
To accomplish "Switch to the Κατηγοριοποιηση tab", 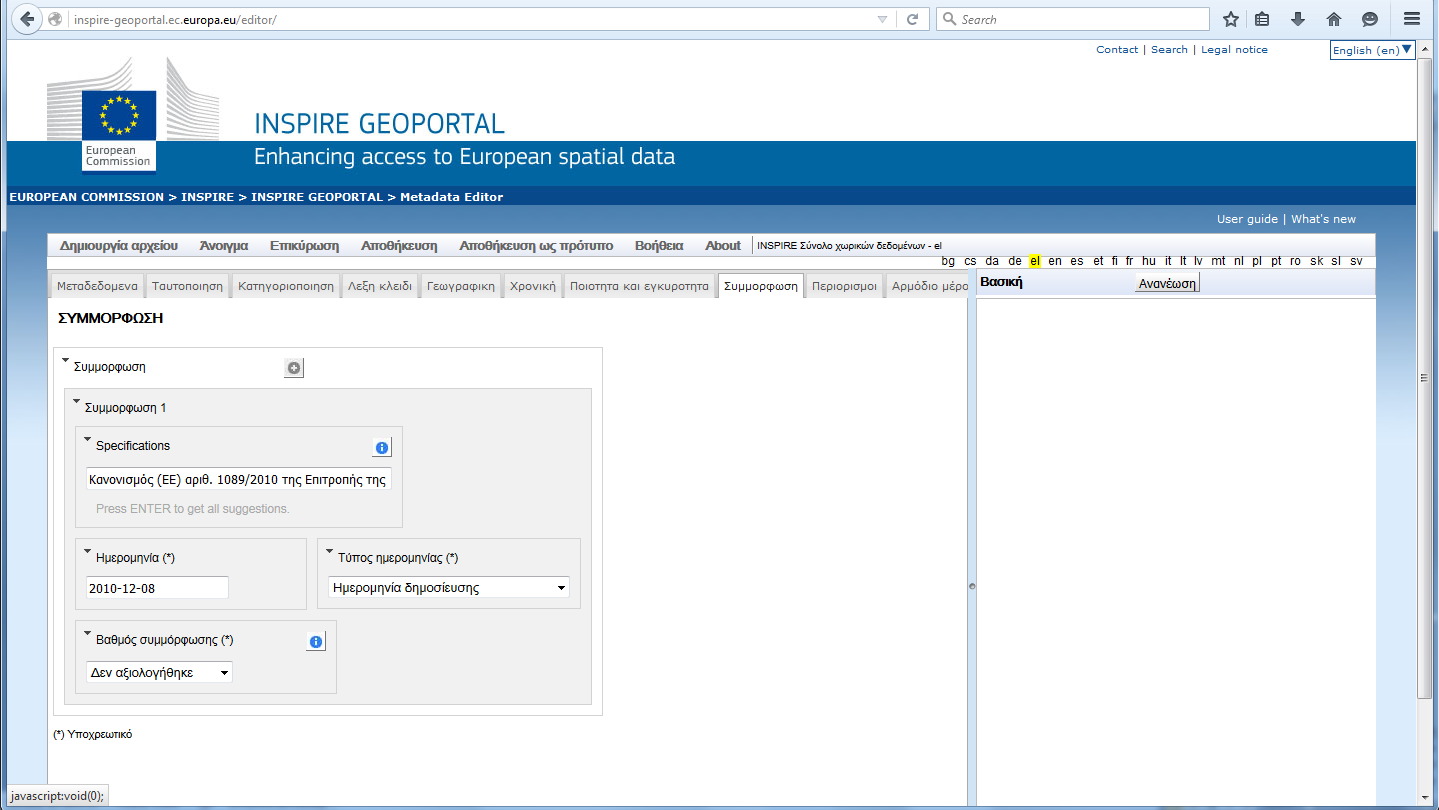I will pyautogui.click(x=286, y=286).
